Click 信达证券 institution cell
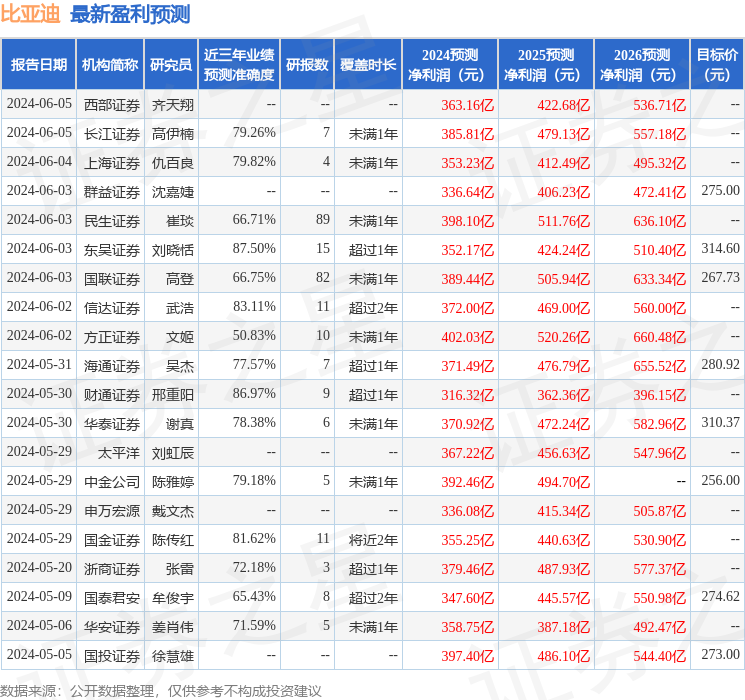745x700 pixels. 112,308
